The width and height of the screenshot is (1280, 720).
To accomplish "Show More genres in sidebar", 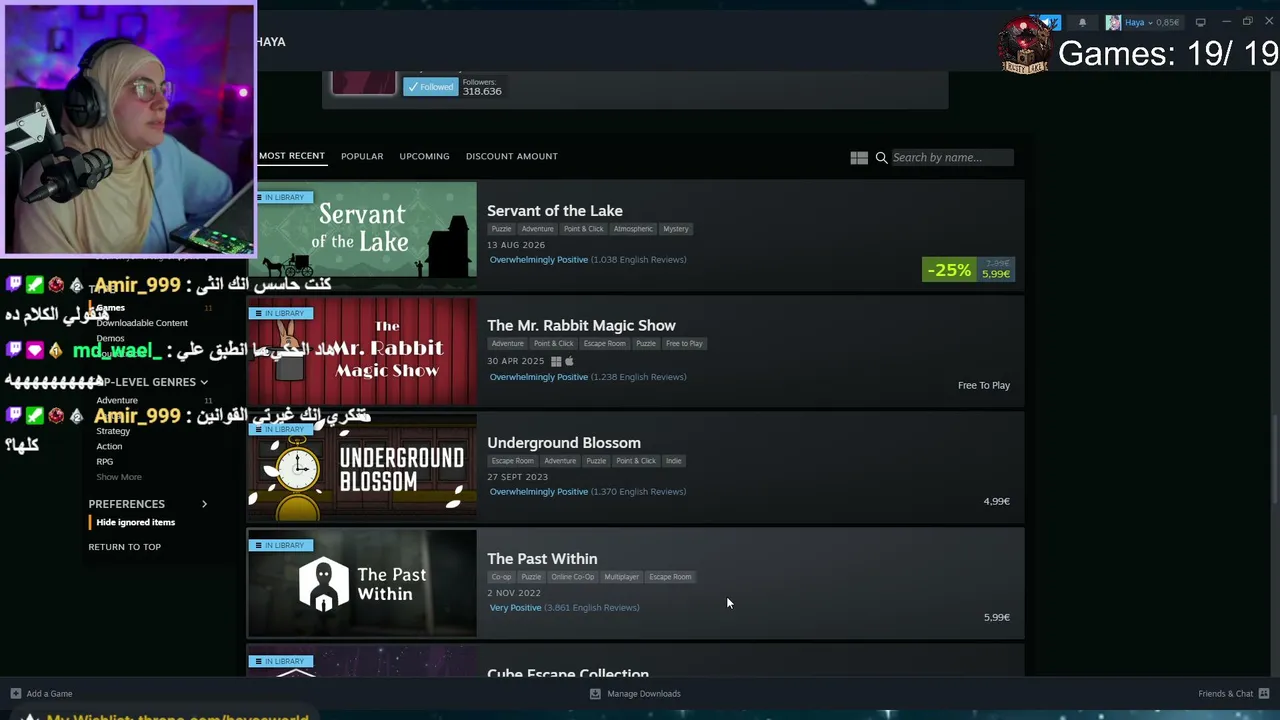I will [119, 477].
